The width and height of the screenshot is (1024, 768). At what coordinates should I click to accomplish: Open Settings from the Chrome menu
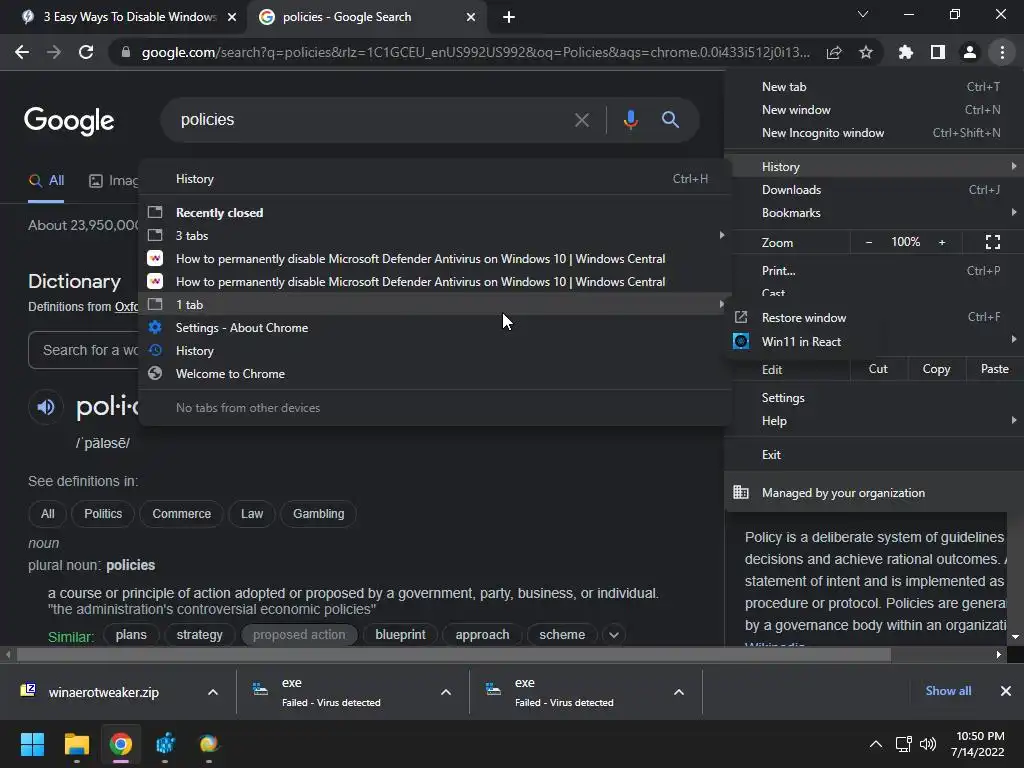(874, 398)
